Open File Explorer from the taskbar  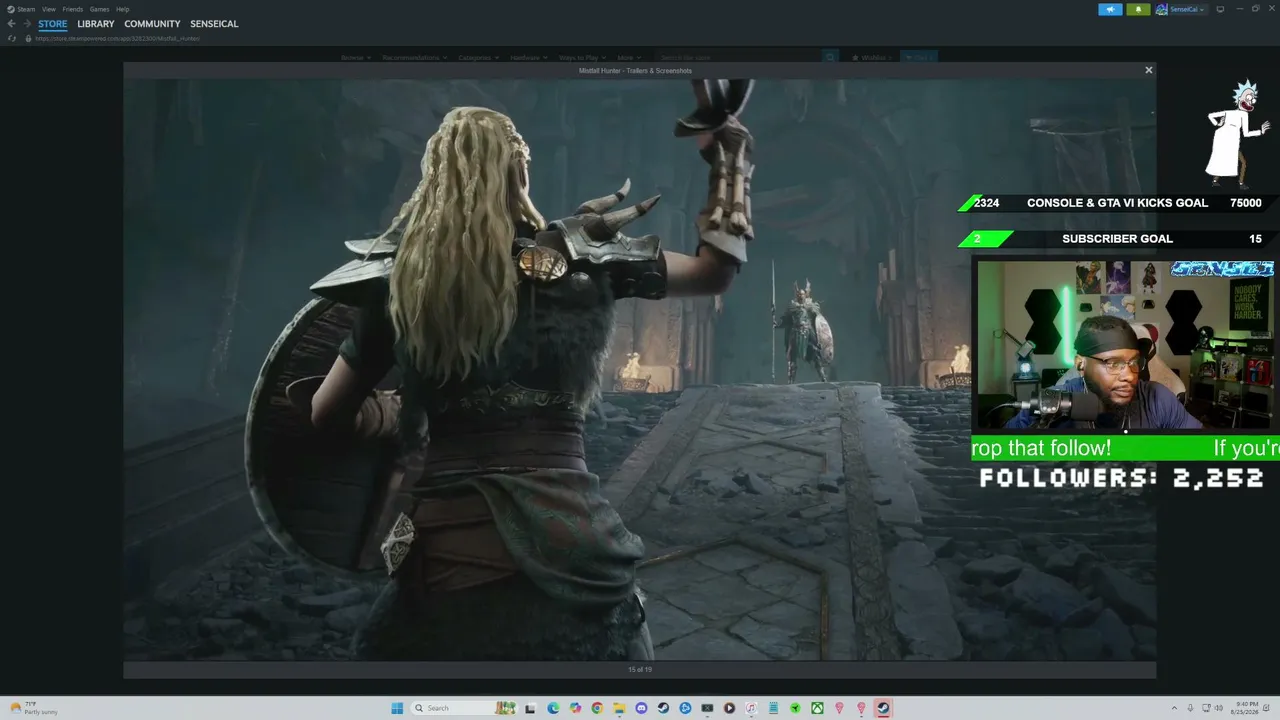point(619,708)
